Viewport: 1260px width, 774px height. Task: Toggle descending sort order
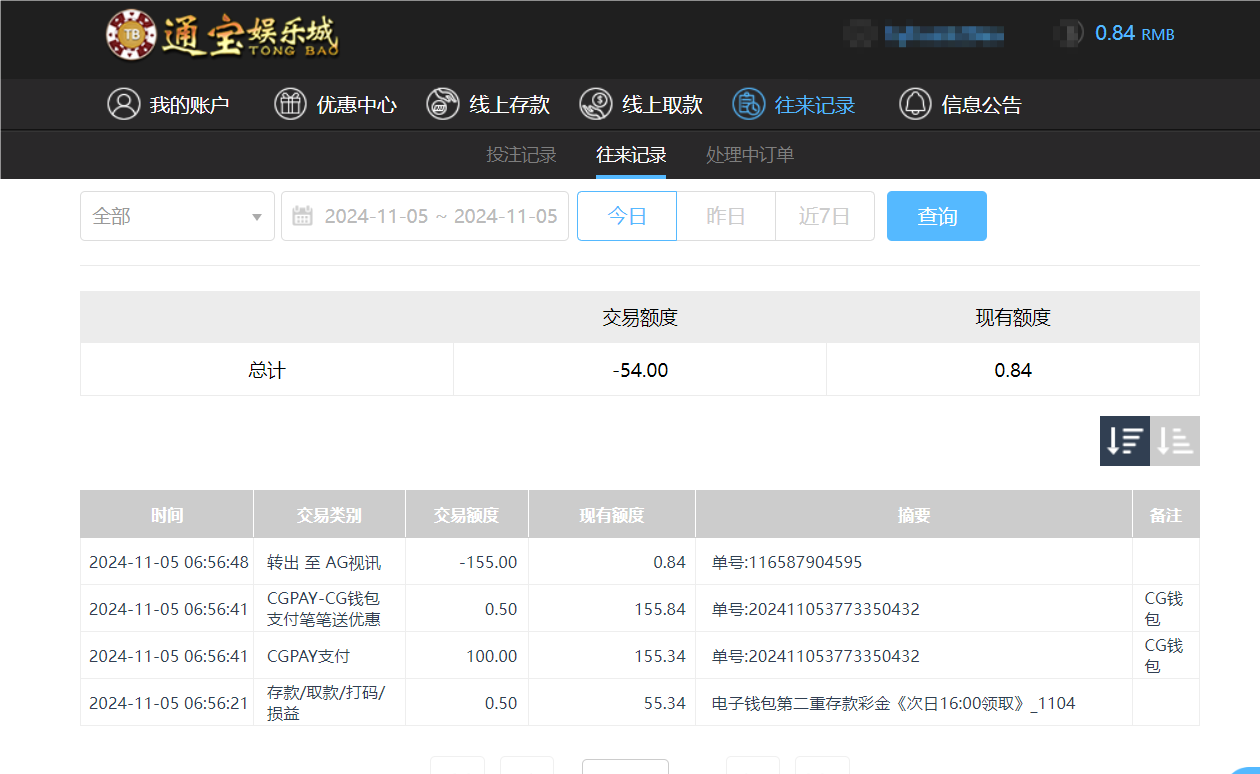tap(1124, 440)
